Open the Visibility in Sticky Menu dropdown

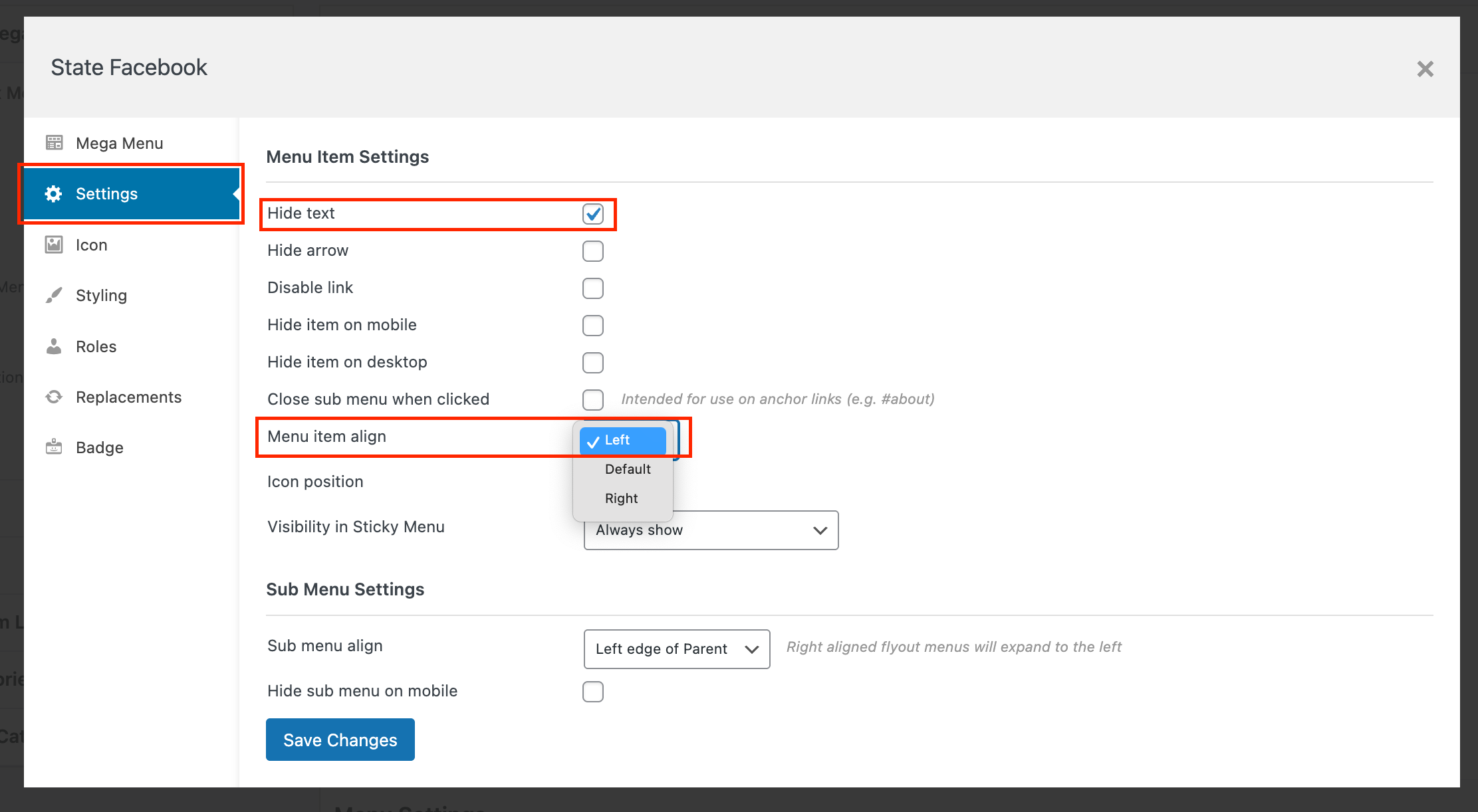pyautogui.click(x=710, y=530)
